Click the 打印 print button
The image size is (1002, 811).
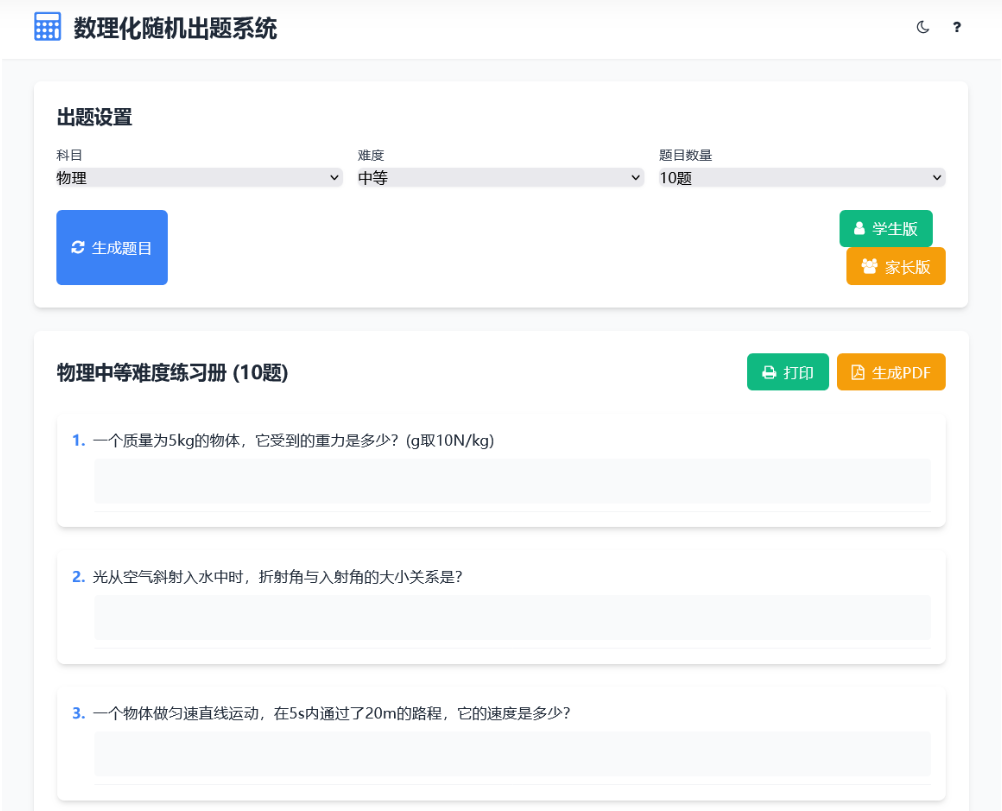[788, 371]
